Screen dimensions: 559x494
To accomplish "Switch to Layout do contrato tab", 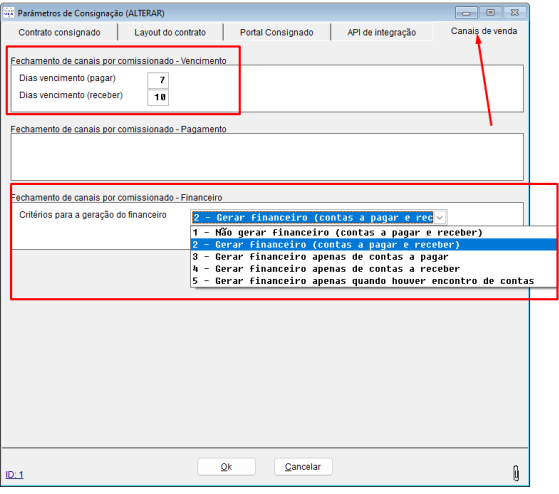I will tap(170, 32).
